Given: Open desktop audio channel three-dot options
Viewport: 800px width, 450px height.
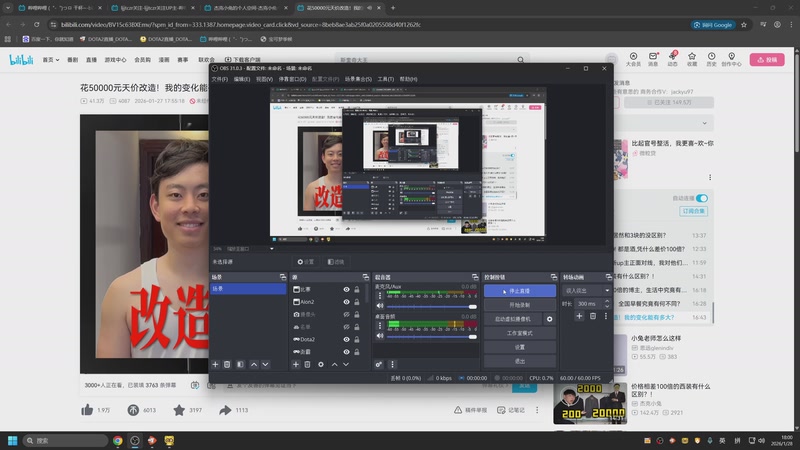Looking at the screenshot, I should [x=380, y=325].
